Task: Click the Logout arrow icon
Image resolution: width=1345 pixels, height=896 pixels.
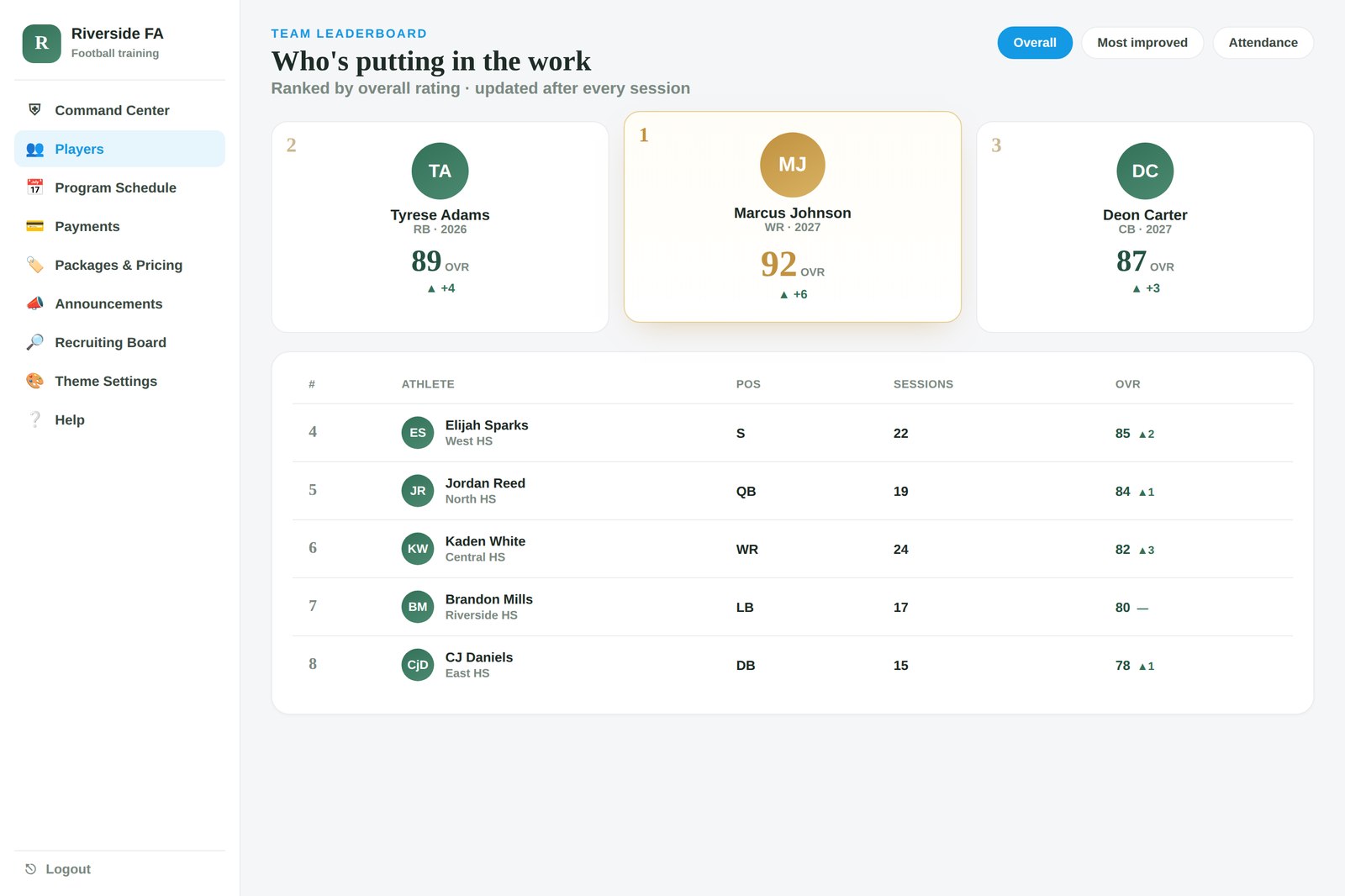Action: coord(30,869)
